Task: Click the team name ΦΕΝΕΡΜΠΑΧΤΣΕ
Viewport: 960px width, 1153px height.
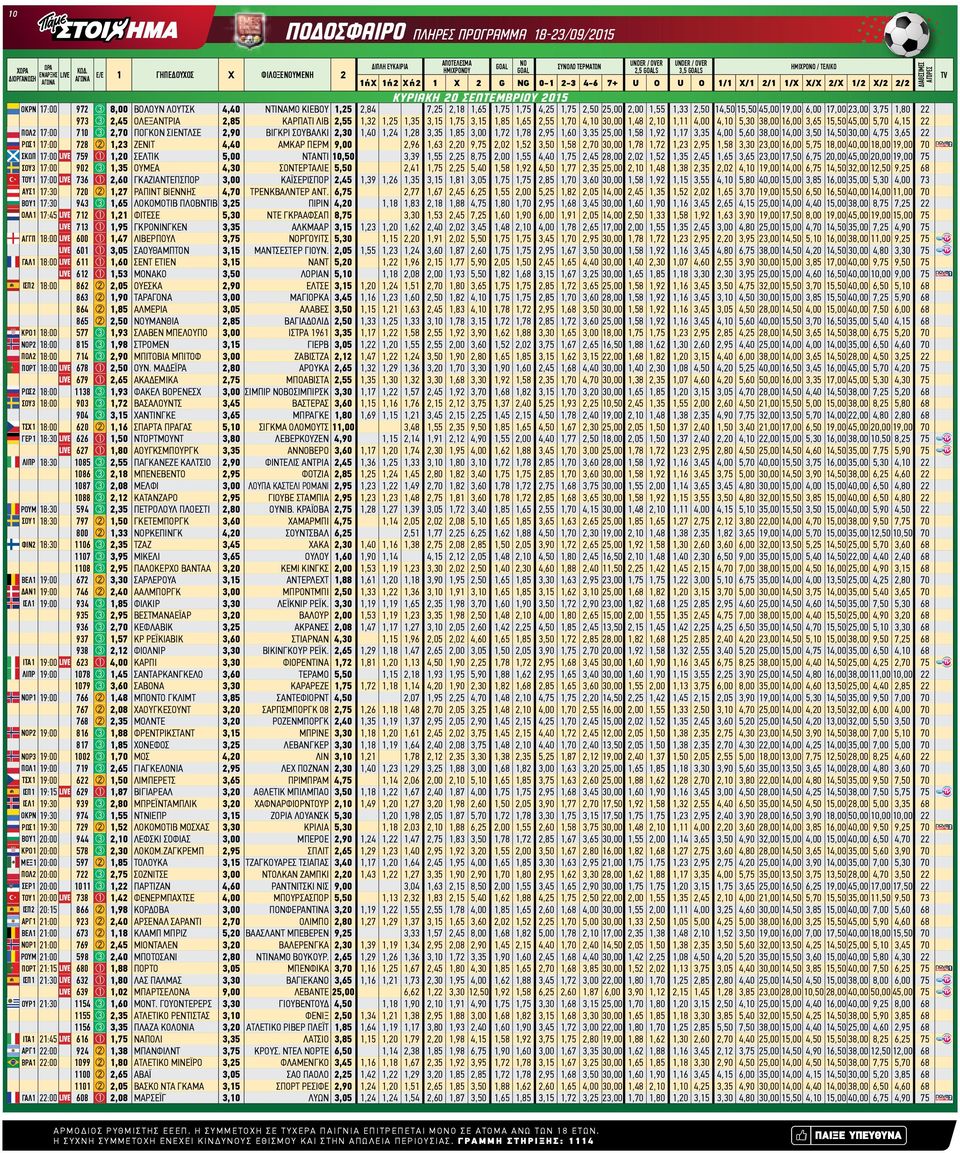Action: (164, 898)
